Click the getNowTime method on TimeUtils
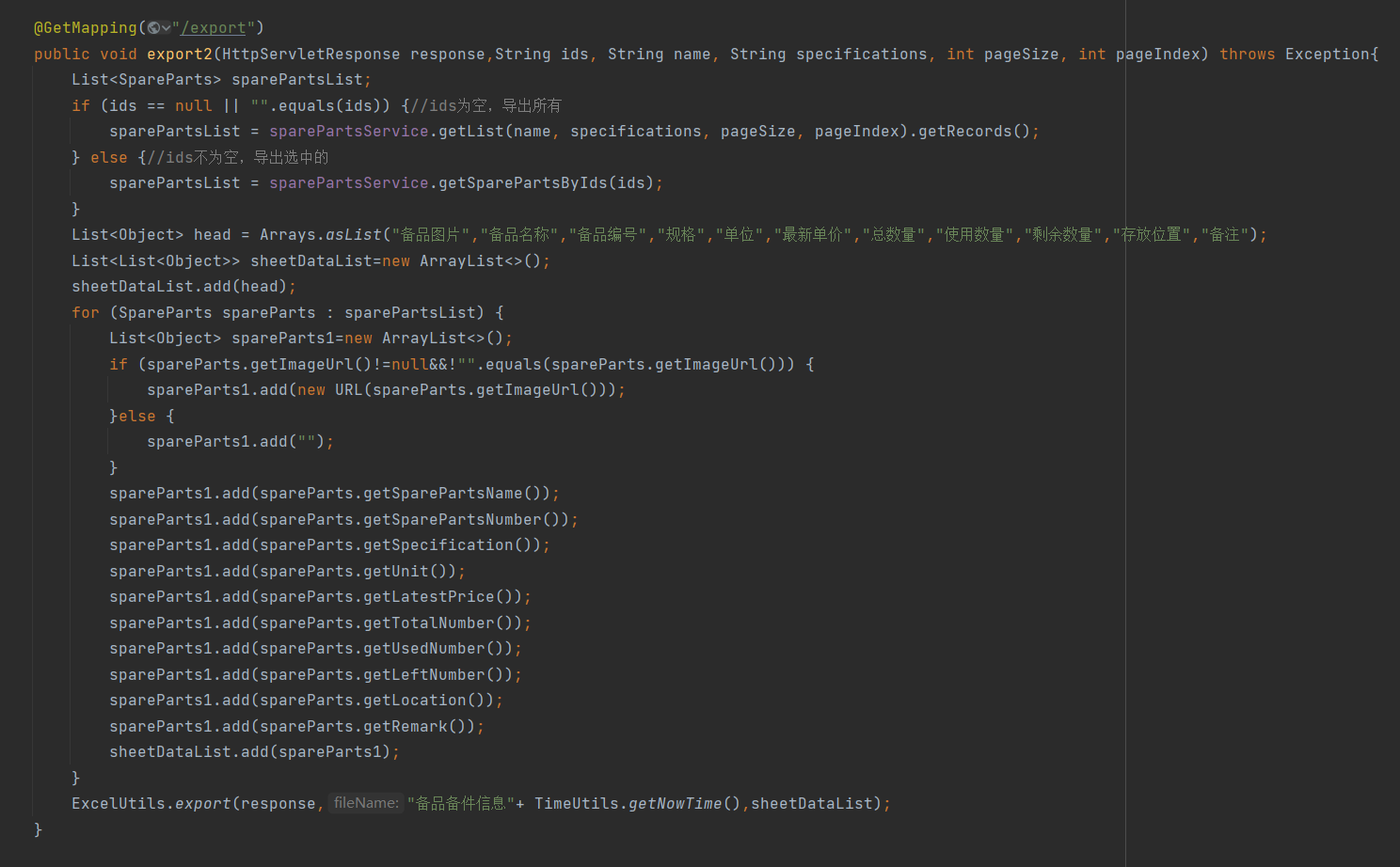The image size is (1400, 867). [676, 803]
